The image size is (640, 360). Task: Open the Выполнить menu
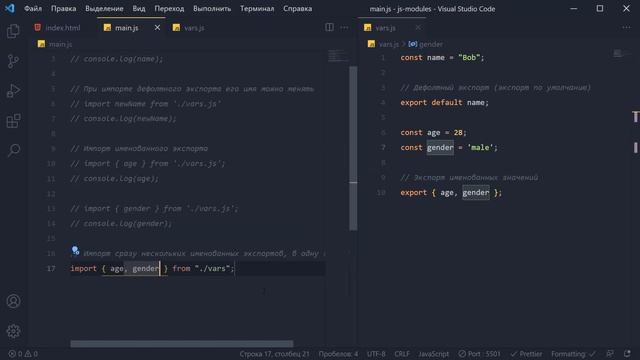tap(212, 8)
